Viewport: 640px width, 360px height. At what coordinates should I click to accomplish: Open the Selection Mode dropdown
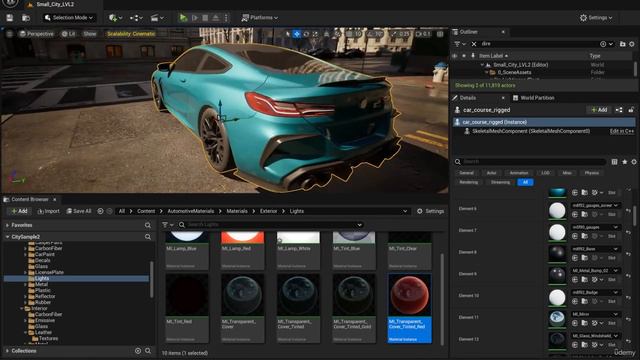pos(69,18)
